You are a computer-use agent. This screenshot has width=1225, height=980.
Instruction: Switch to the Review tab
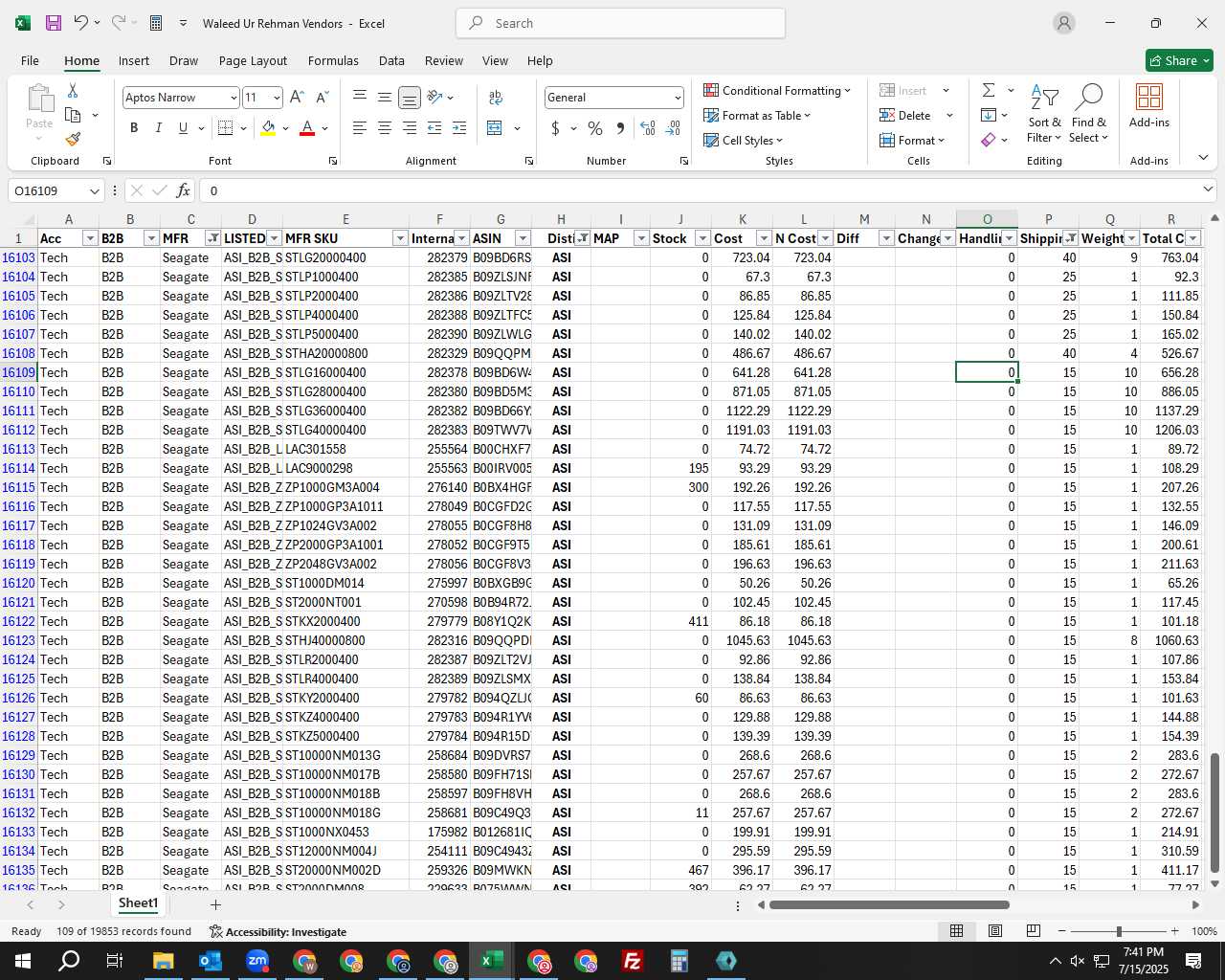(x=444, y=60)
